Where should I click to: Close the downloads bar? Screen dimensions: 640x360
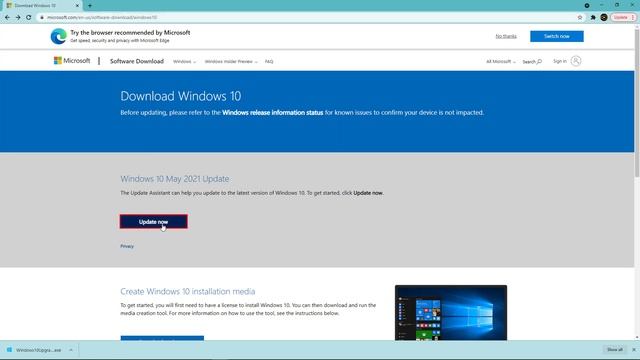(x=634, y=350)
